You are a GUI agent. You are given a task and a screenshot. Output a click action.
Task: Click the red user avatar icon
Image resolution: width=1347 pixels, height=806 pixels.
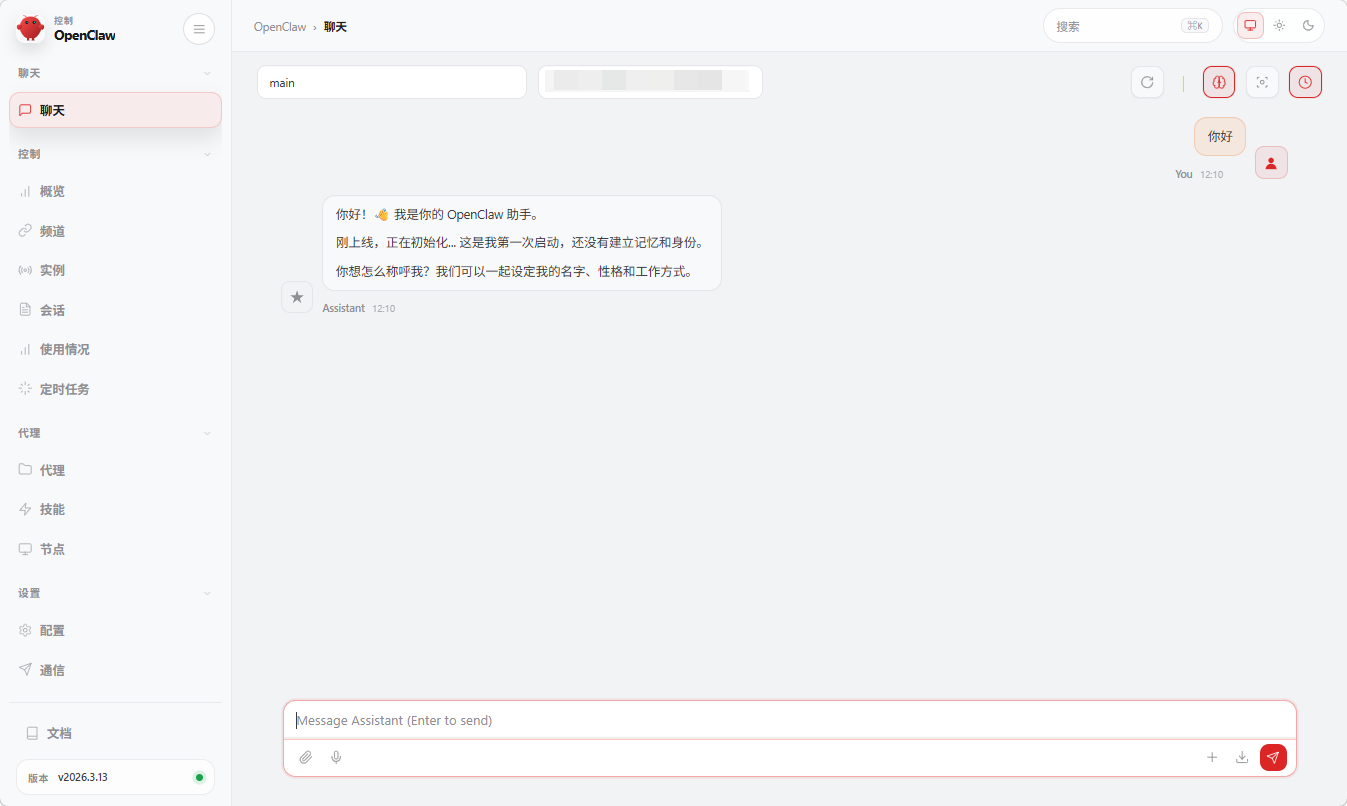pos(1271,163)
